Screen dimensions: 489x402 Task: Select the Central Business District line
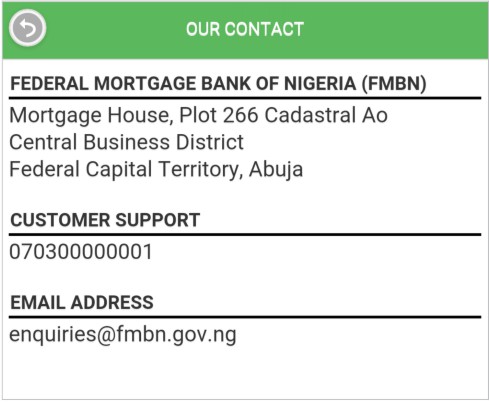126,142
